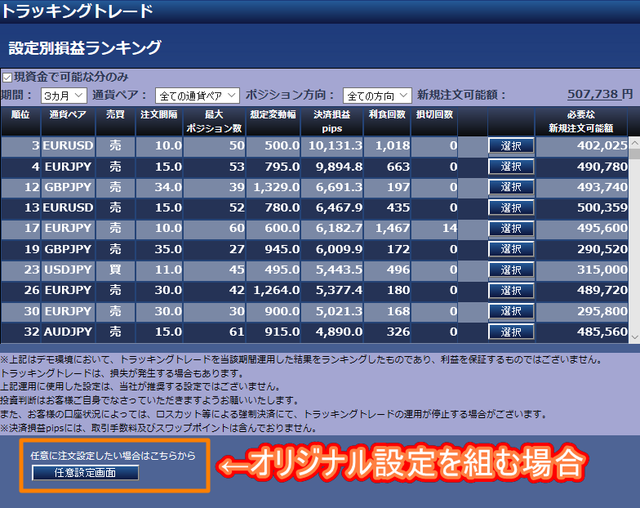Click the 1,264.0 expected range cell
The width and height of the screenshot is (640, 508).
[x=273, y=290]
